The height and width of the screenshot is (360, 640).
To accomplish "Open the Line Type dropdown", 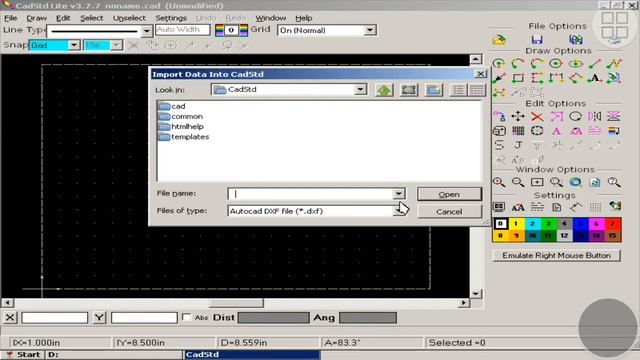I will tap(146, 31).
